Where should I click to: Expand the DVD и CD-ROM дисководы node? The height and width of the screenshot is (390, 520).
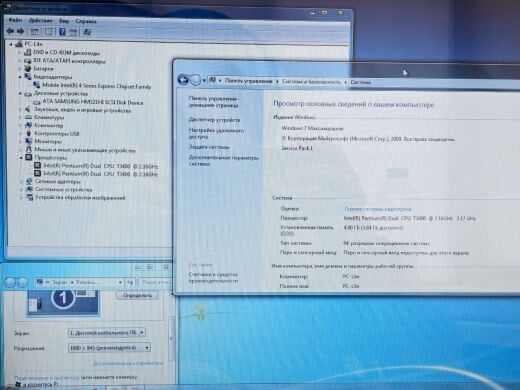point(19,52)
